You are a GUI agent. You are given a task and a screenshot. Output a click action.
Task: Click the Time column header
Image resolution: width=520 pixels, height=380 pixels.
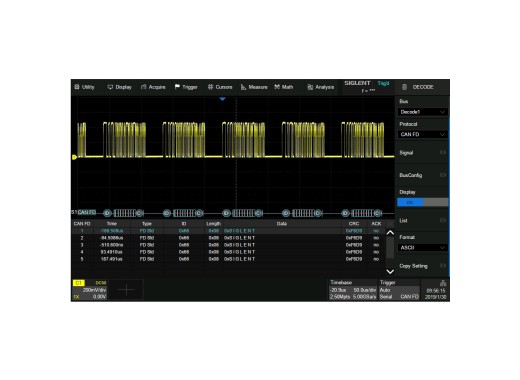[x=112, y=224]
